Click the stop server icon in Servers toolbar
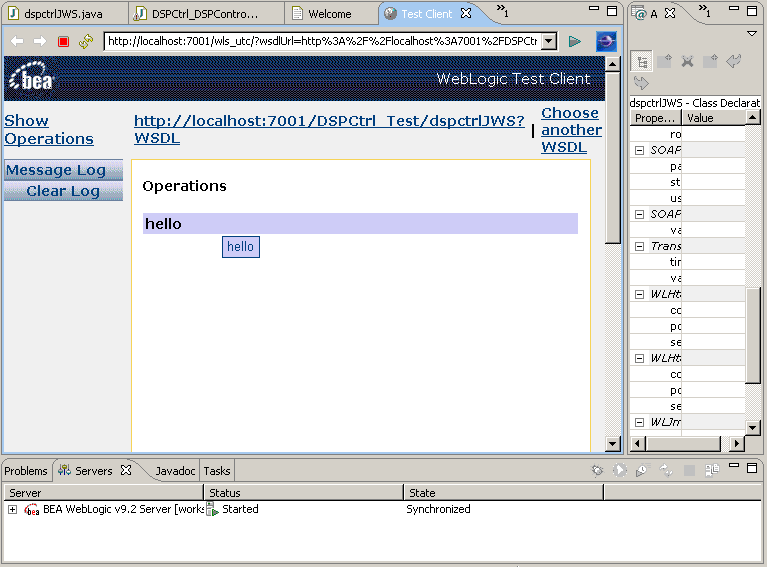 689,471
